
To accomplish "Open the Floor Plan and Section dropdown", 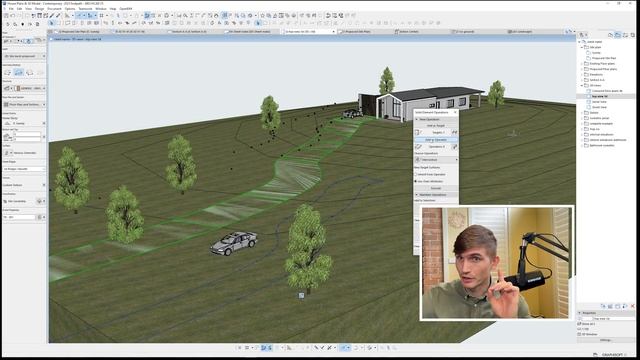I will [24, 104].
